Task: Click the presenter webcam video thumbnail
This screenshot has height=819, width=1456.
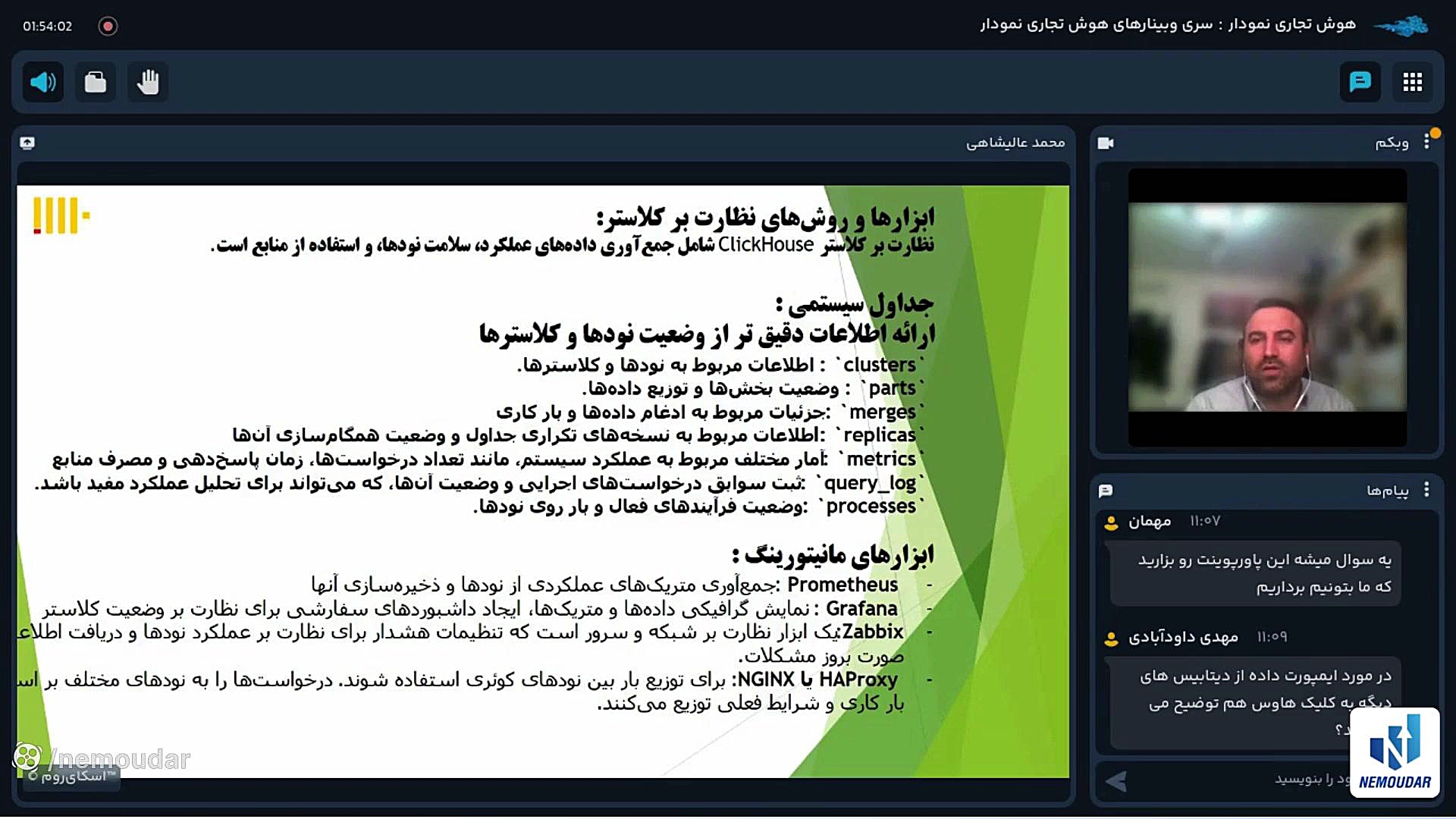Action: click(x=1267, y=307)
